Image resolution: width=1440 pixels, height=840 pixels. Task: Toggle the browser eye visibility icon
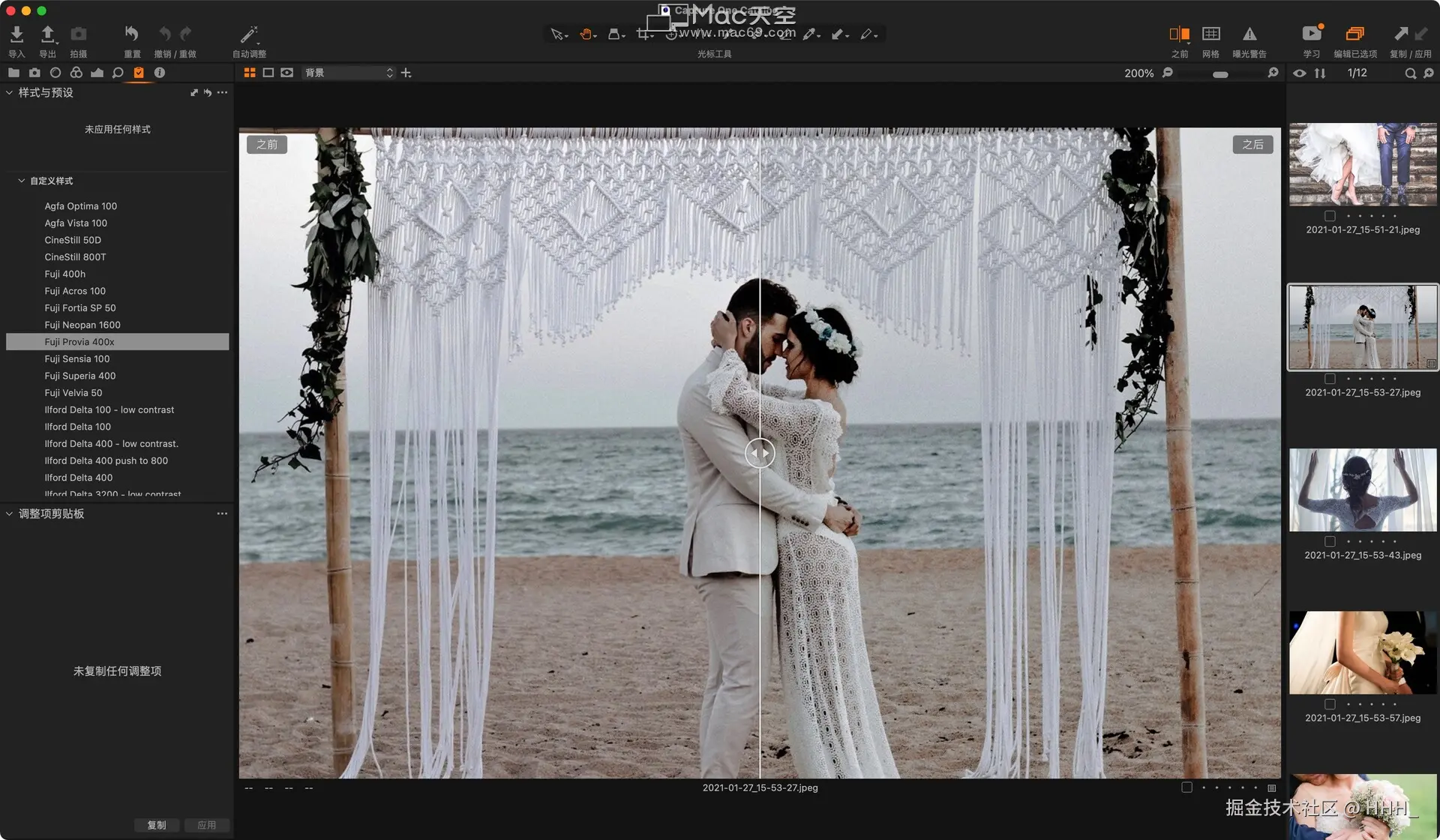pyautogui.click(x=1300, y=73)
